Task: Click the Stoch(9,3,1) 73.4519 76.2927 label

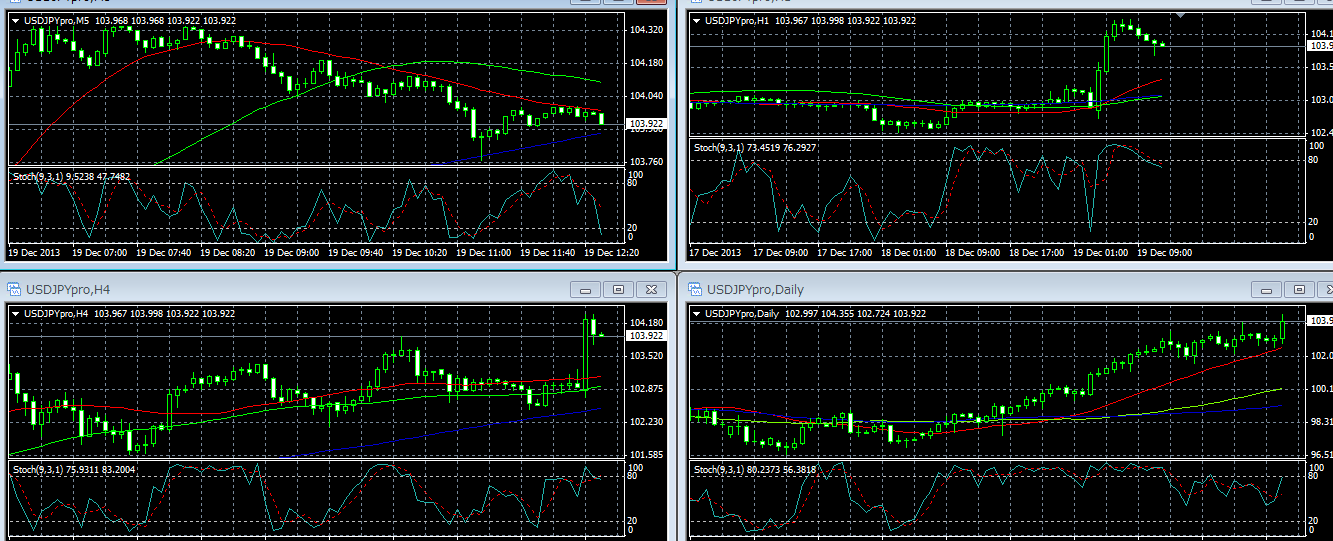Action: (x=755, y=148)
